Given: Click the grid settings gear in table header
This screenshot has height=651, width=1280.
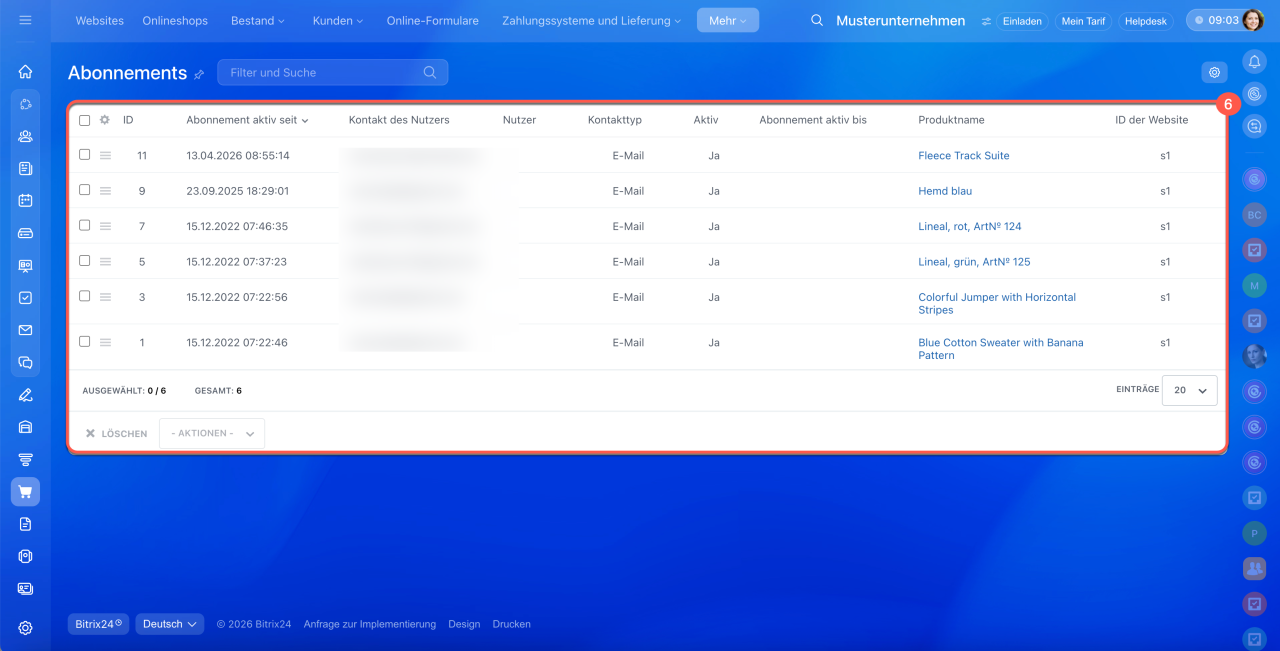Looking at the screenshot, I should pos(104,120).
